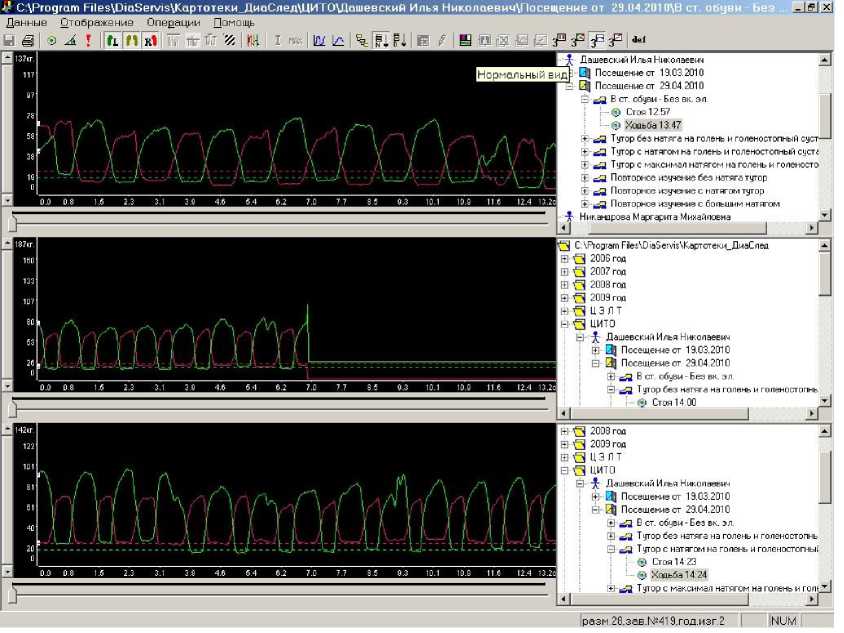Open the 'Отображение' menu
Image resolution: width=844 pixels, height=633 pixels.
click(96, 22)
